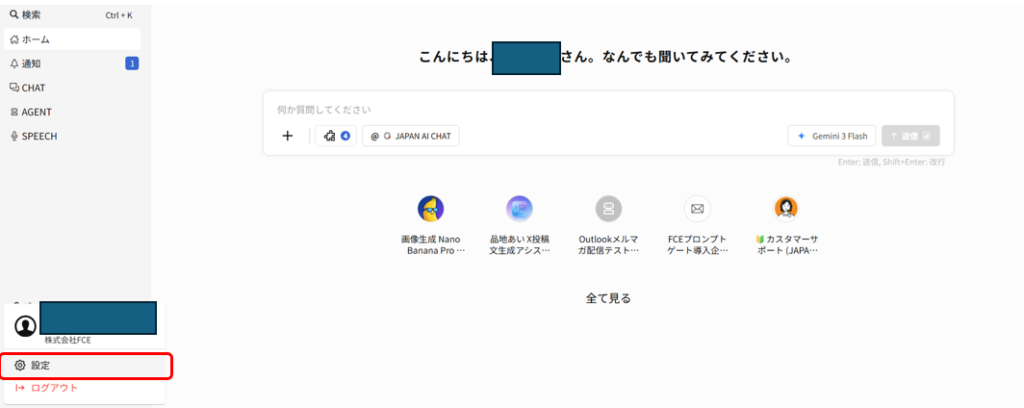This screenshot has width=1024, height=408.
Task: Click the plus icon to add attachment
Action: 287,136
